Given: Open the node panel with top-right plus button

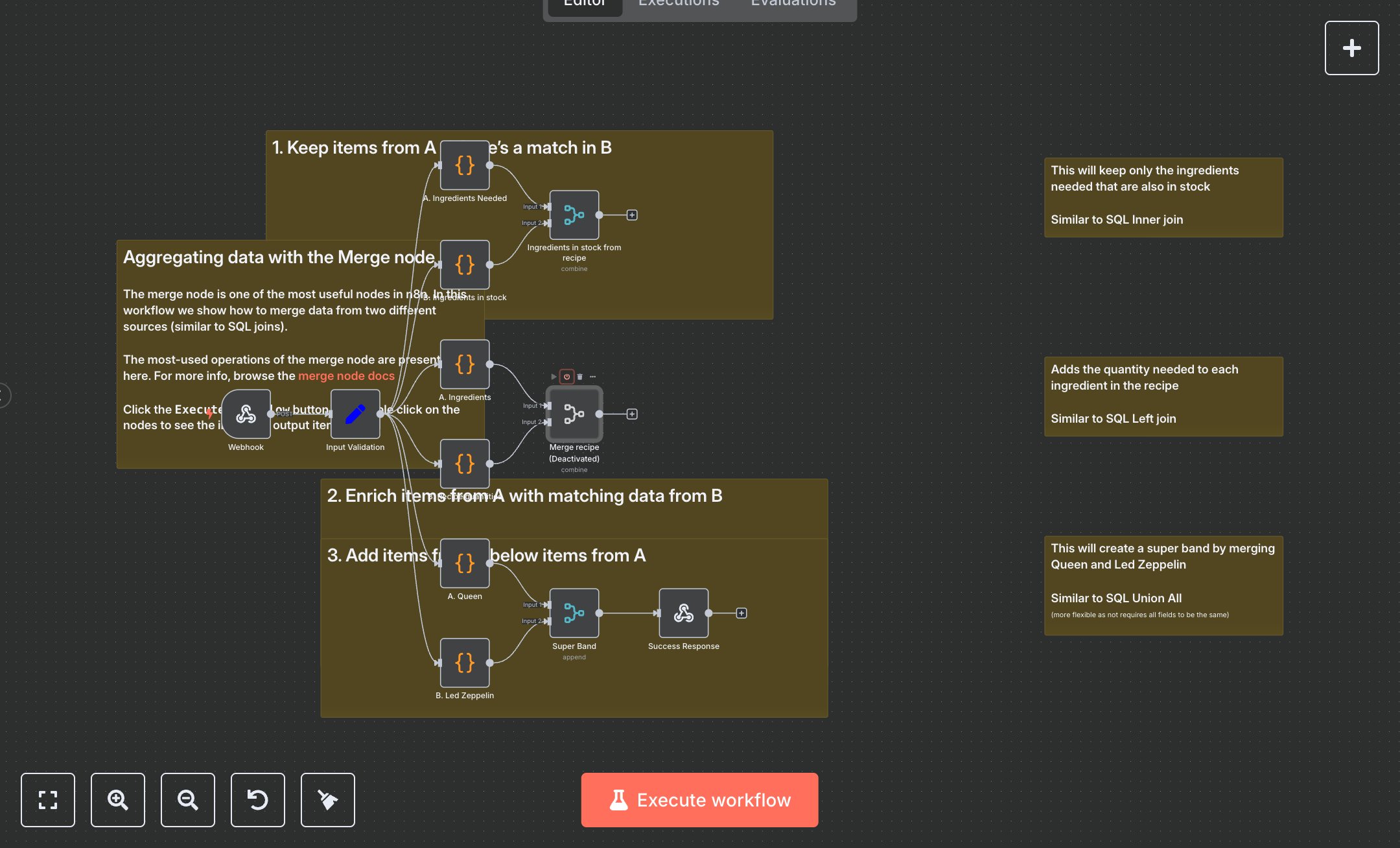Looking at the screenshot, I should tap(1351, 47).
